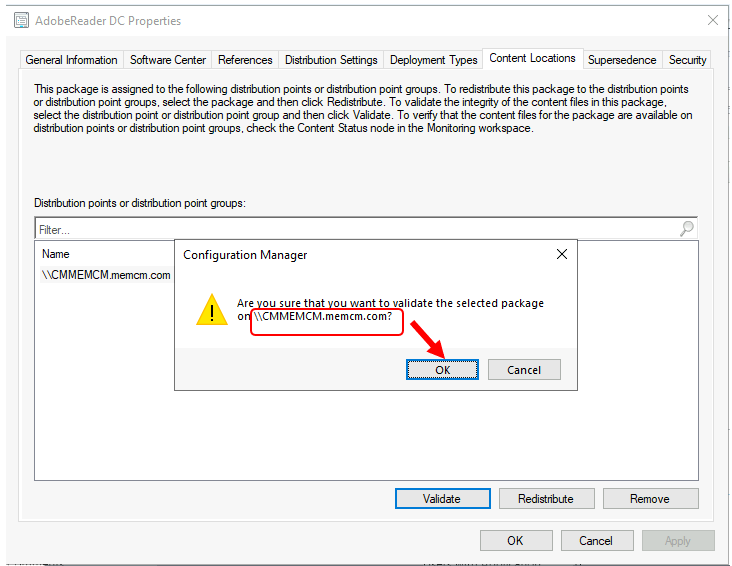Click the filter search magnifier icon

coord(687,228)
